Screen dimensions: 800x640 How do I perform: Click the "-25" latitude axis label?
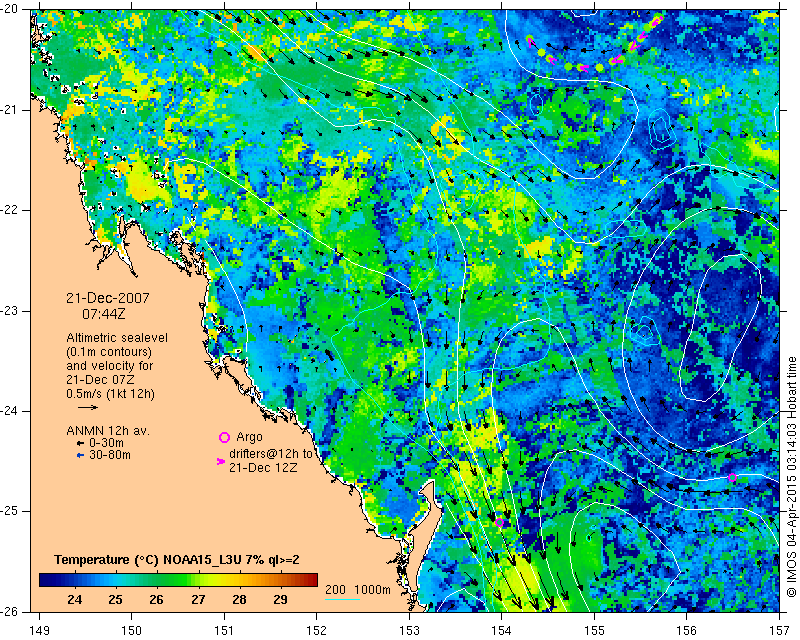coord(9,511)
